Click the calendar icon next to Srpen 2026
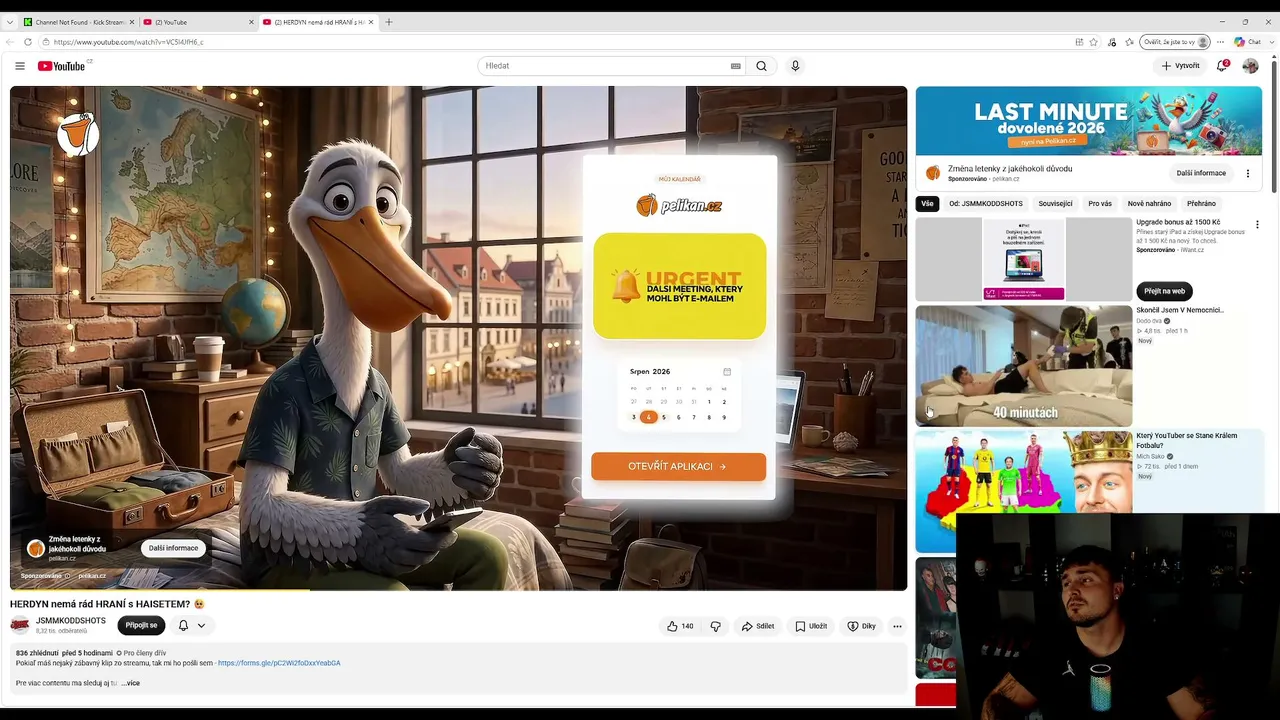This screenshot has height=720, width=1280. (727, 372)
